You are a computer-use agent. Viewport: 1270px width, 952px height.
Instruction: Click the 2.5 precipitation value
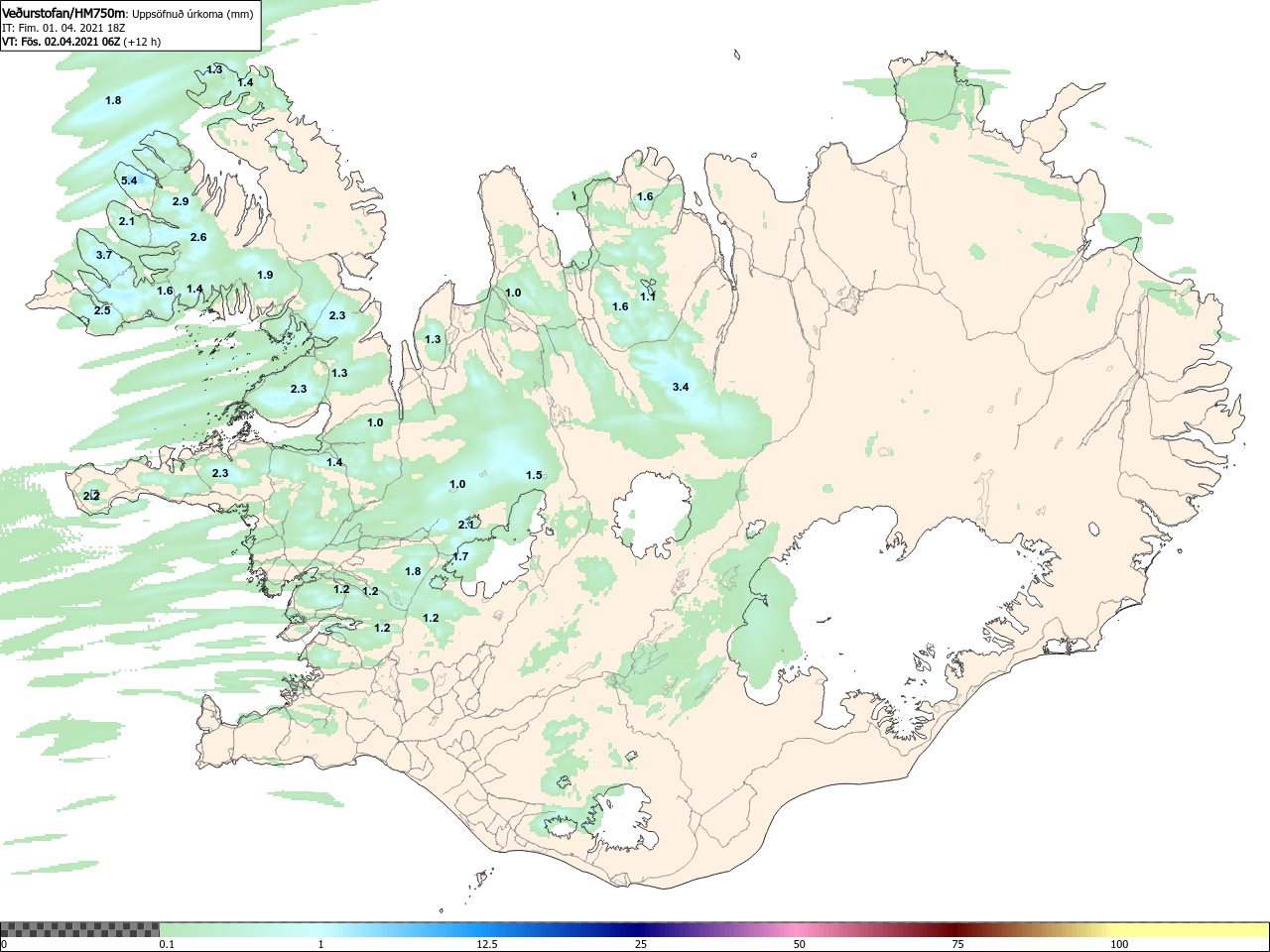102,310
